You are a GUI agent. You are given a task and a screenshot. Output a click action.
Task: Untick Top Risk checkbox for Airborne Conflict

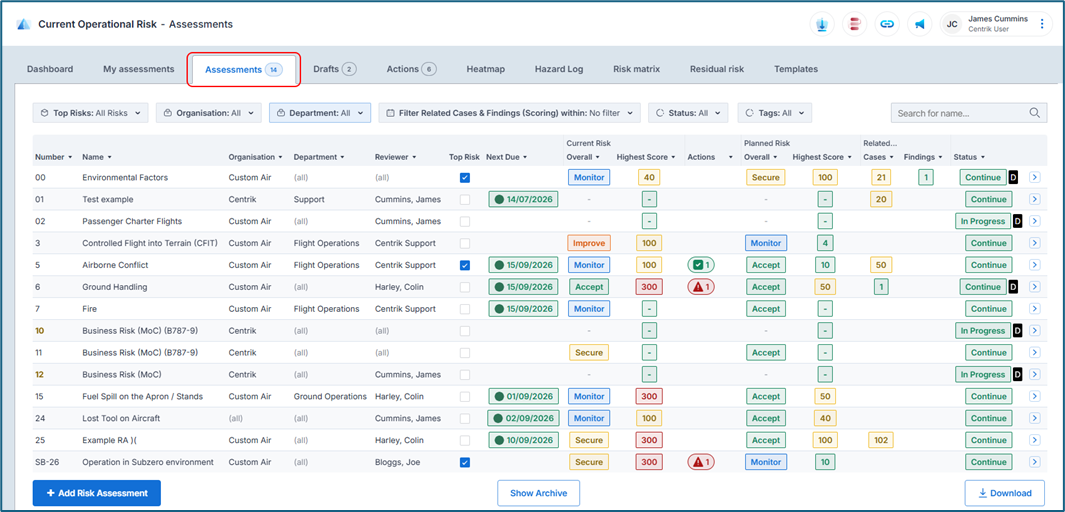(464, 266)
